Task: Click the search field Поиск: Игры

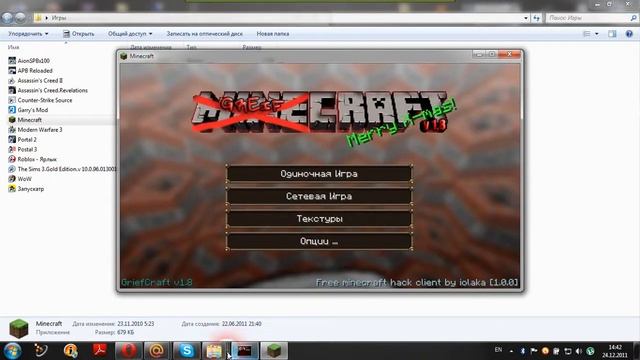Action: (591, 18)
